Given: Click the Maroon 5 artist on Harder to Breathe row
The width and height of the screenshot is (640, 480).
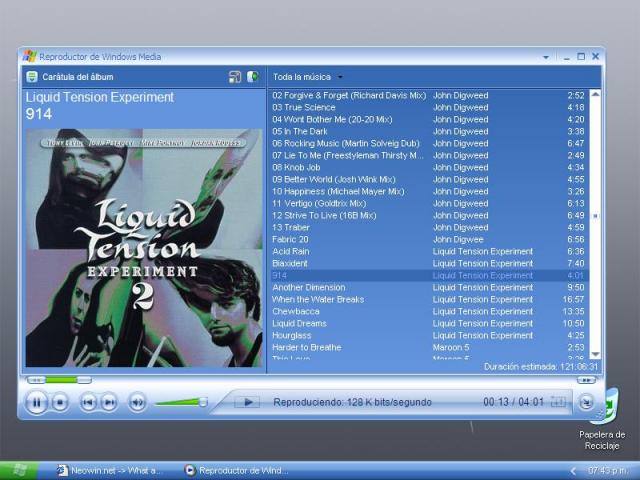Looking at the screenshot, I should pyautogui.click(x=451, y=347).
